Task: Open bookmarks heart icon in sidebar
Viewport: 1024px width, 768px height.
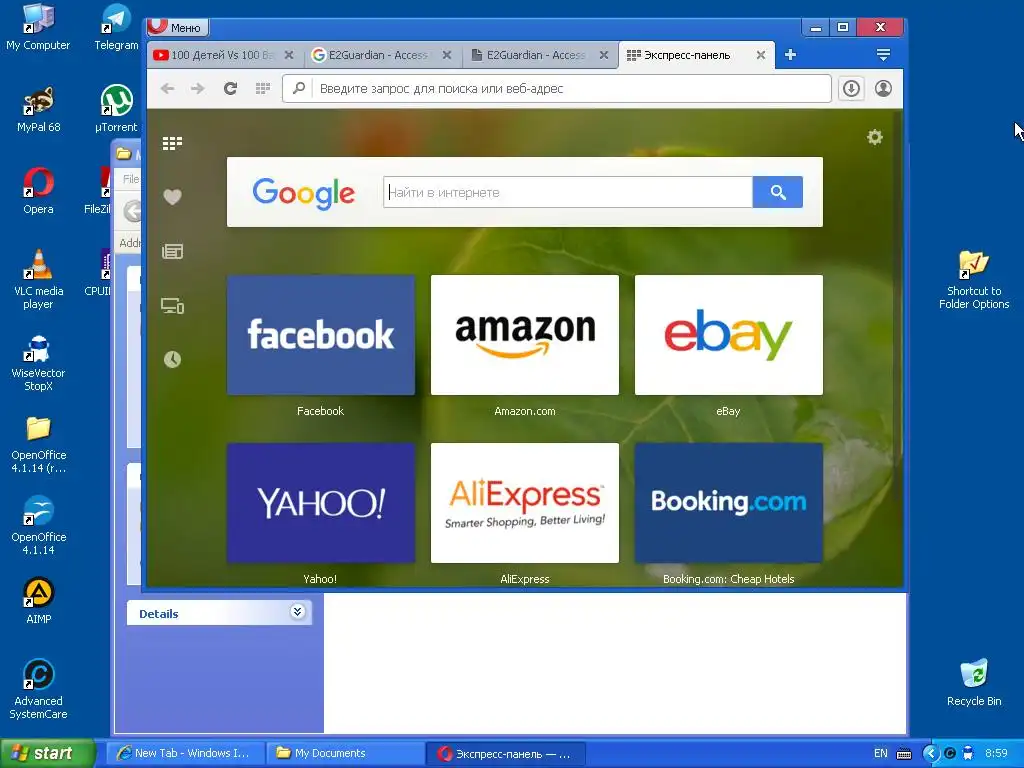Action: click(172, 197)
